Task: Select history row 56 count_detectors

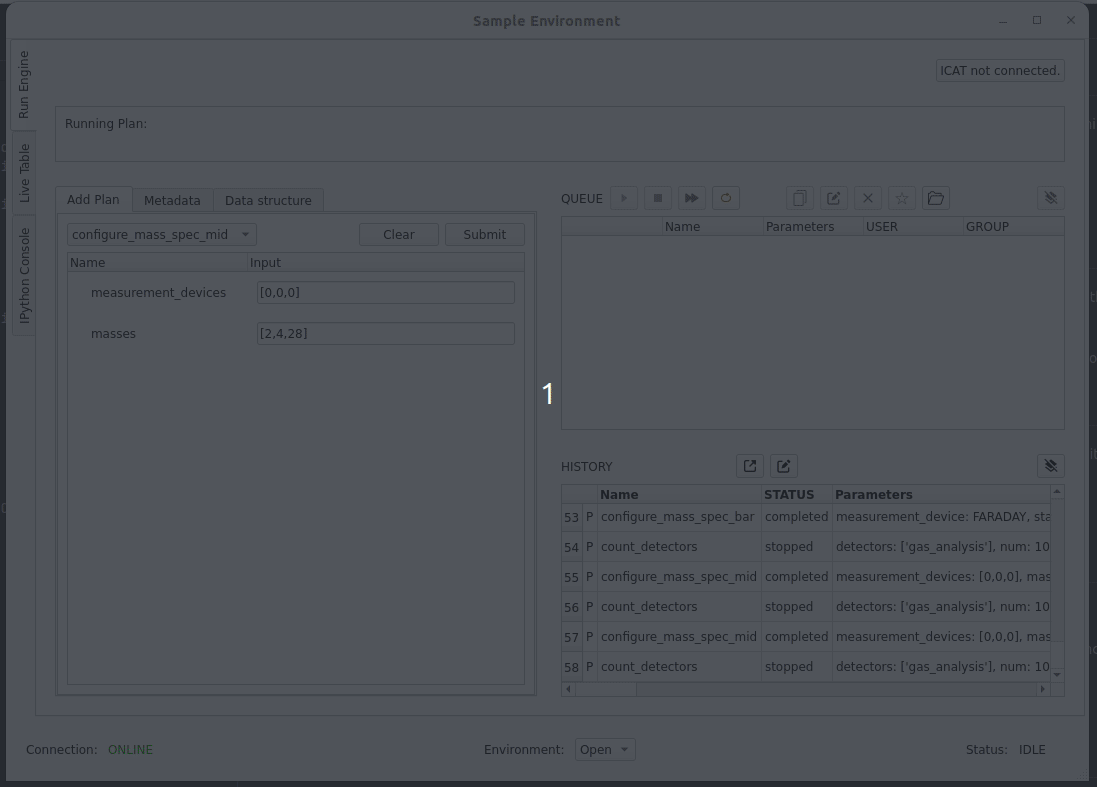Action: click(806, 607)
